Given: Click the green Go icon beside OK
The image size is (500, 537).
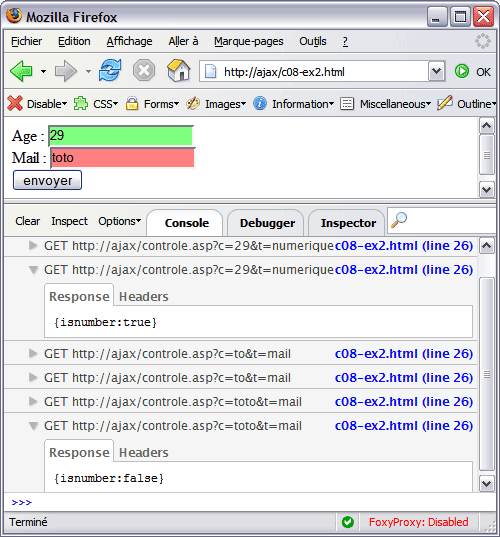Looking at the screenshot, I should (x=462, y=72).
